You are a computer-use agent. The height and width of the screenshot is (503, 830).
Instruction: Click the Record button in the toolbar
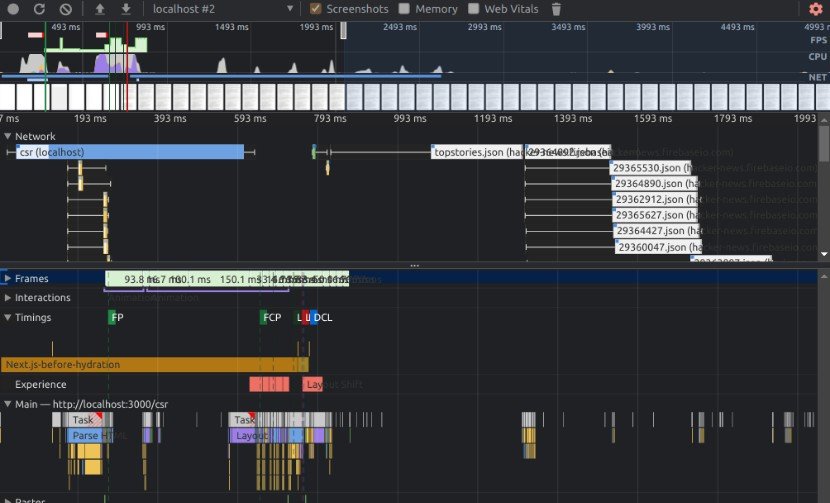click(x=12, y=9)
